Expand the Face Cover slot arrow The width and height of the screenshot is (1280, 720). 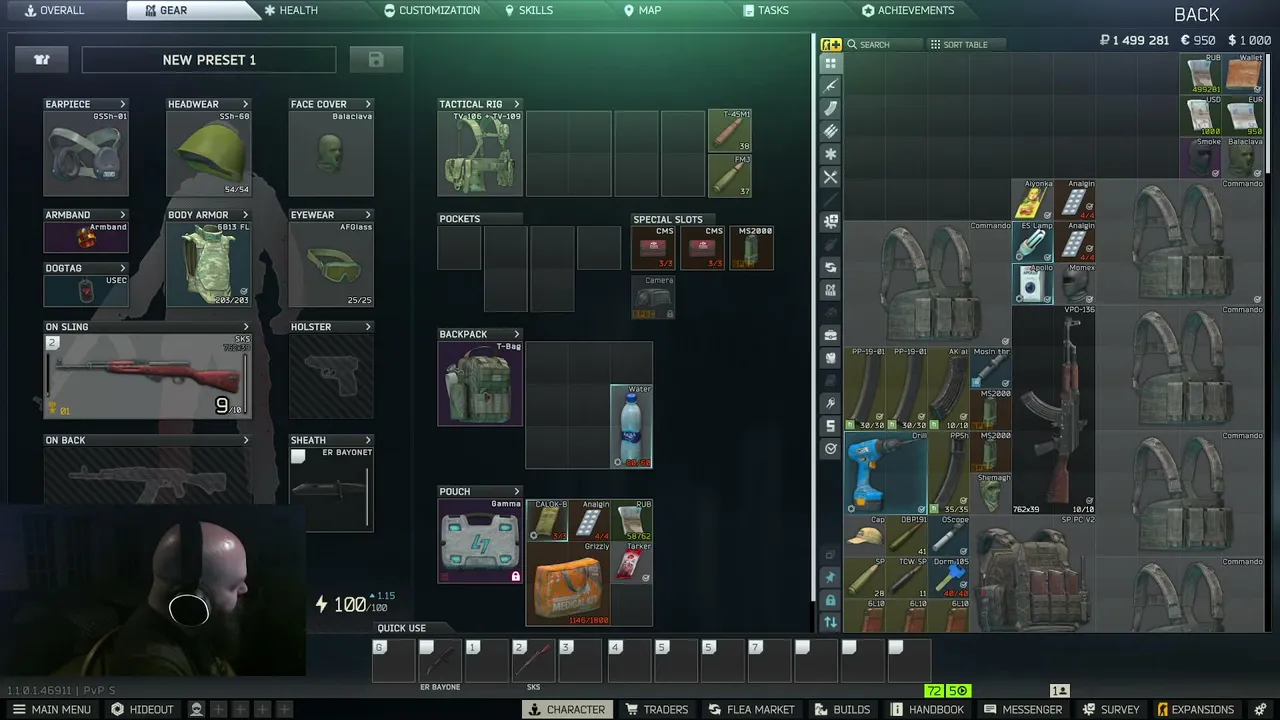tap(368, 104)
